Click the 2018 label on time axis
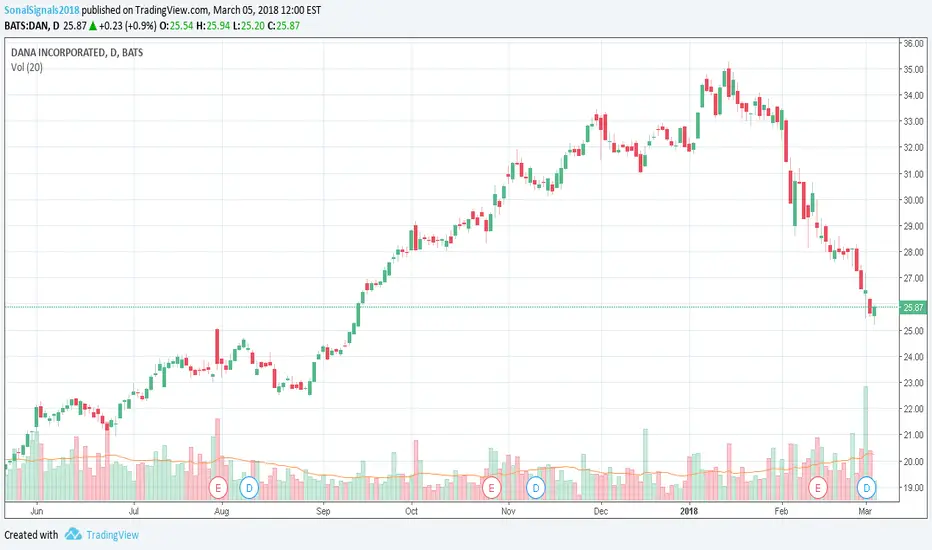This screenshot has height=550, width=932. point(689,511)
